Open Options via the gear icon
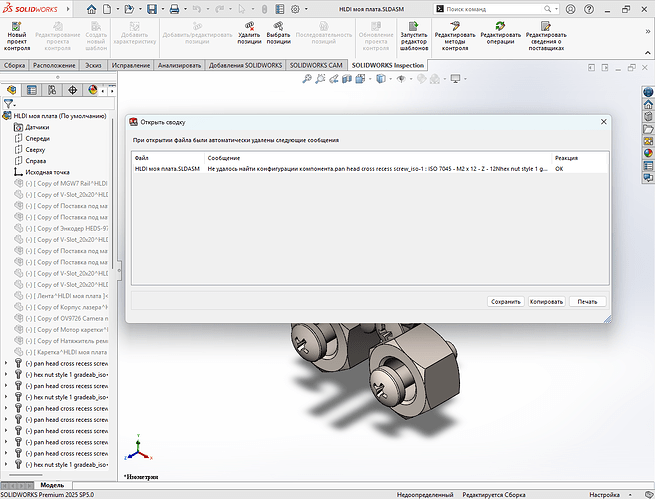 coord(295,9)
